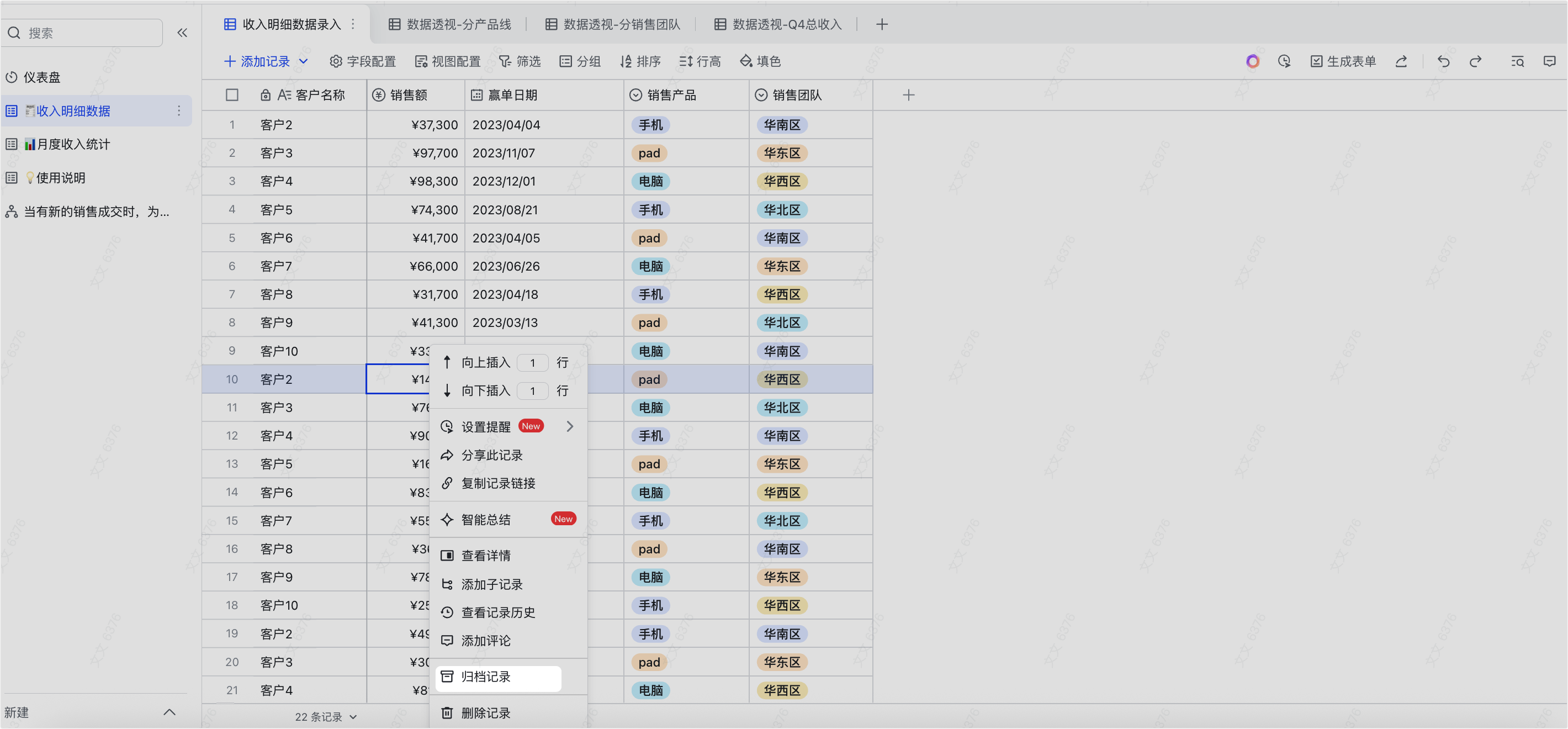Choose 向上插入 in context menu
The height and width of the screenshot is (729, 1568).
point(486,363)
